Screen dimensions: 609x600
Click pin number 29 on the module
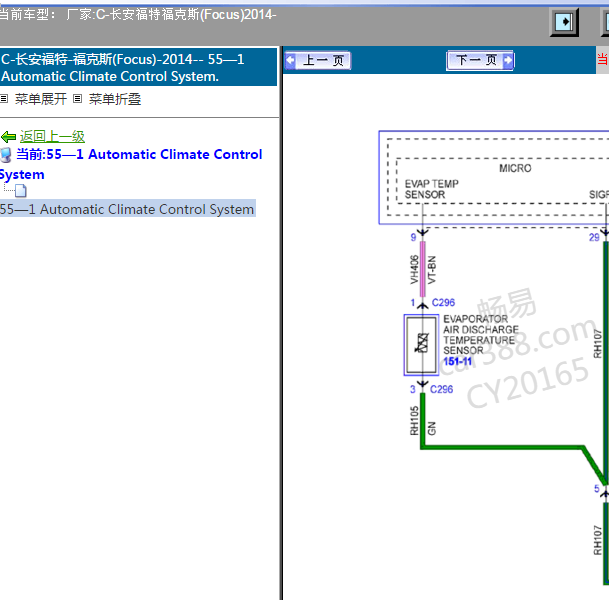coord(594,237)
